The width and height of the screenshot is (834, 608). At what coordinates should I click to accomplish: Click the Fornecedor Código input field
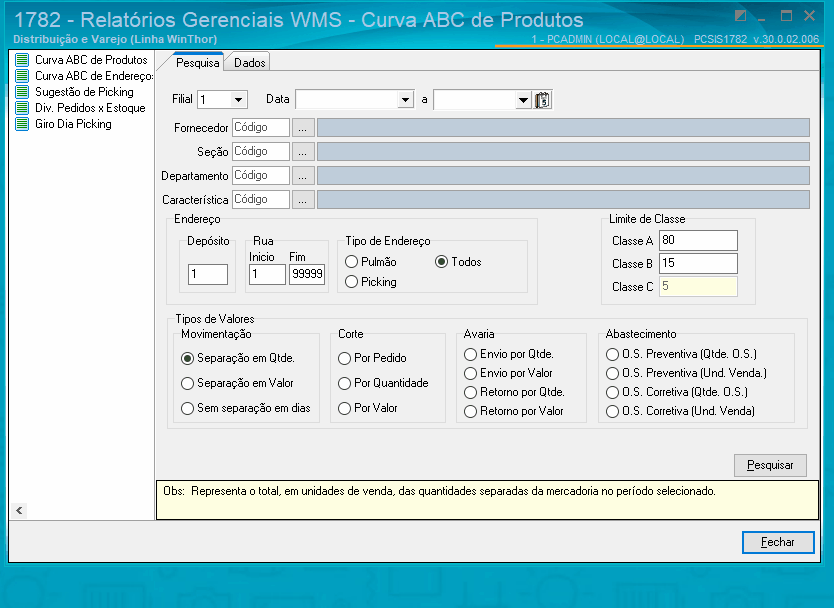click(261, 128)
